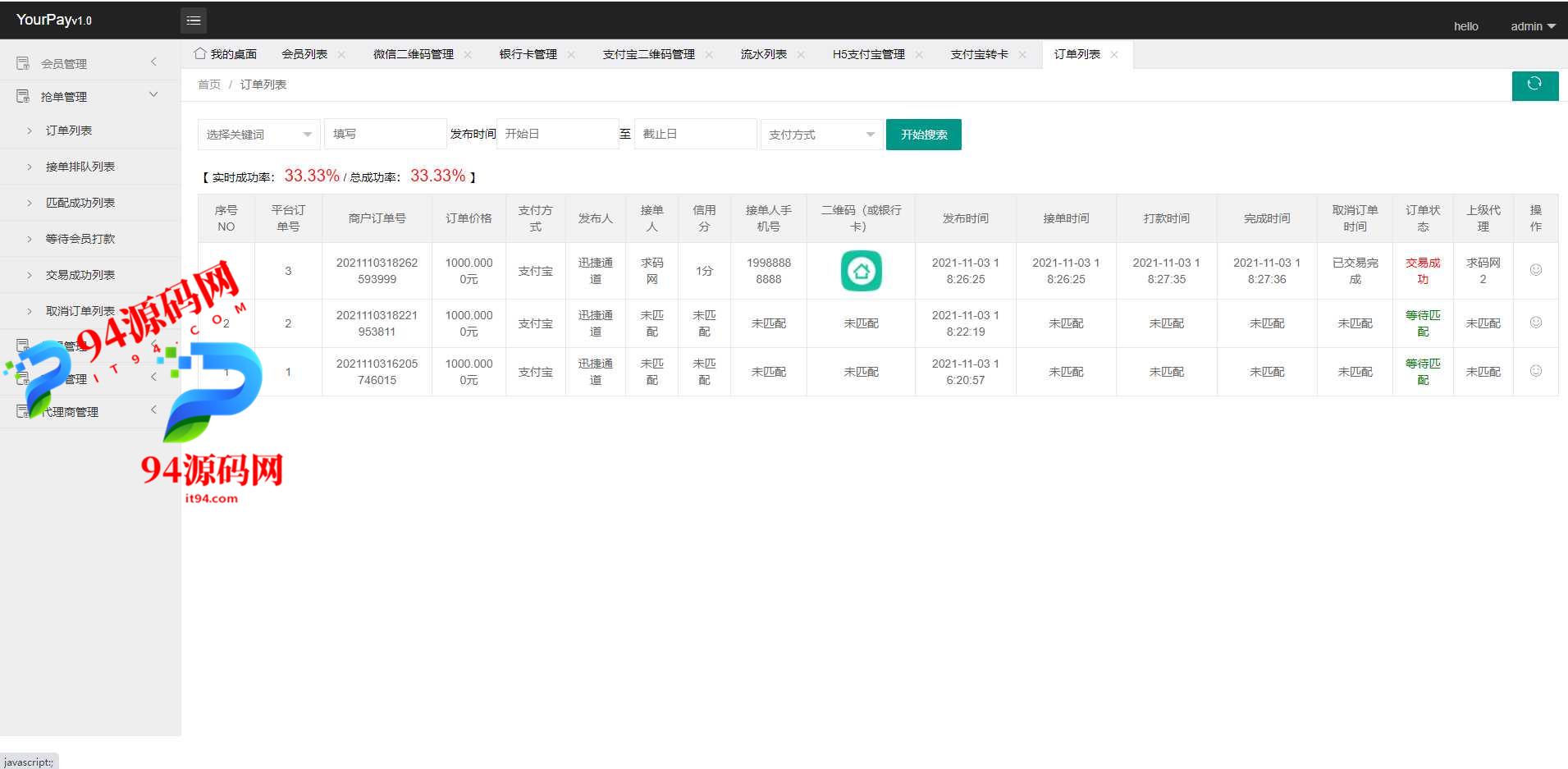Click the smiley action icon for order 593999
Image resolution: width=1568 pixels, height=769 pixels.
[x=1535, y=270]
